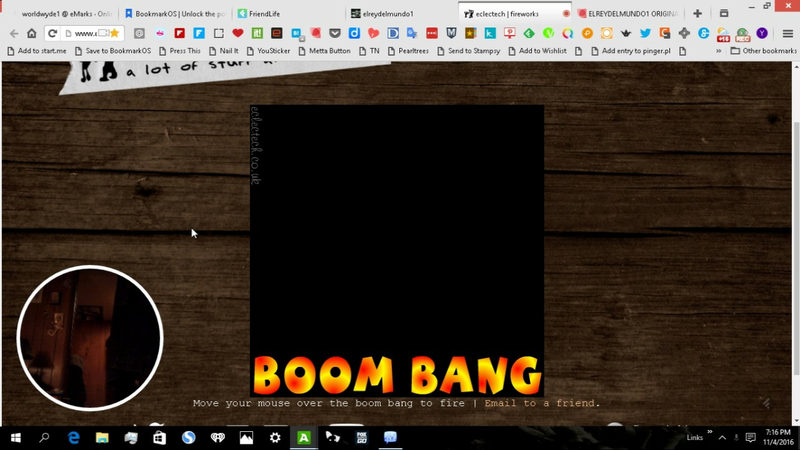Go back using the back arrow
Viewport: 800px width, 450px height.
click(13, 33)
